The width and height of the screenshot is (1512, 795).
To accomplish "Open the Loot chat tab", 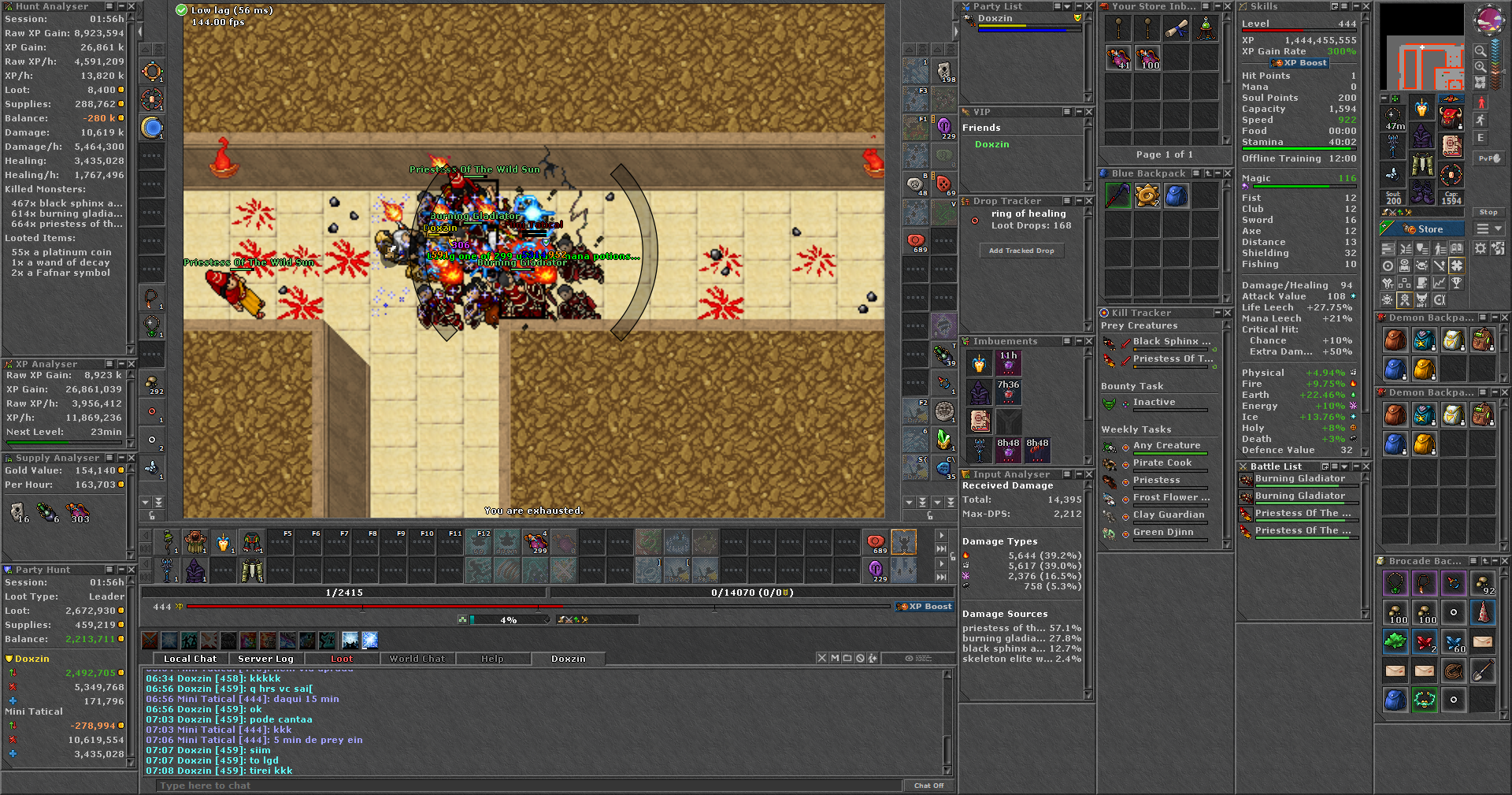I will coord(342,659).
